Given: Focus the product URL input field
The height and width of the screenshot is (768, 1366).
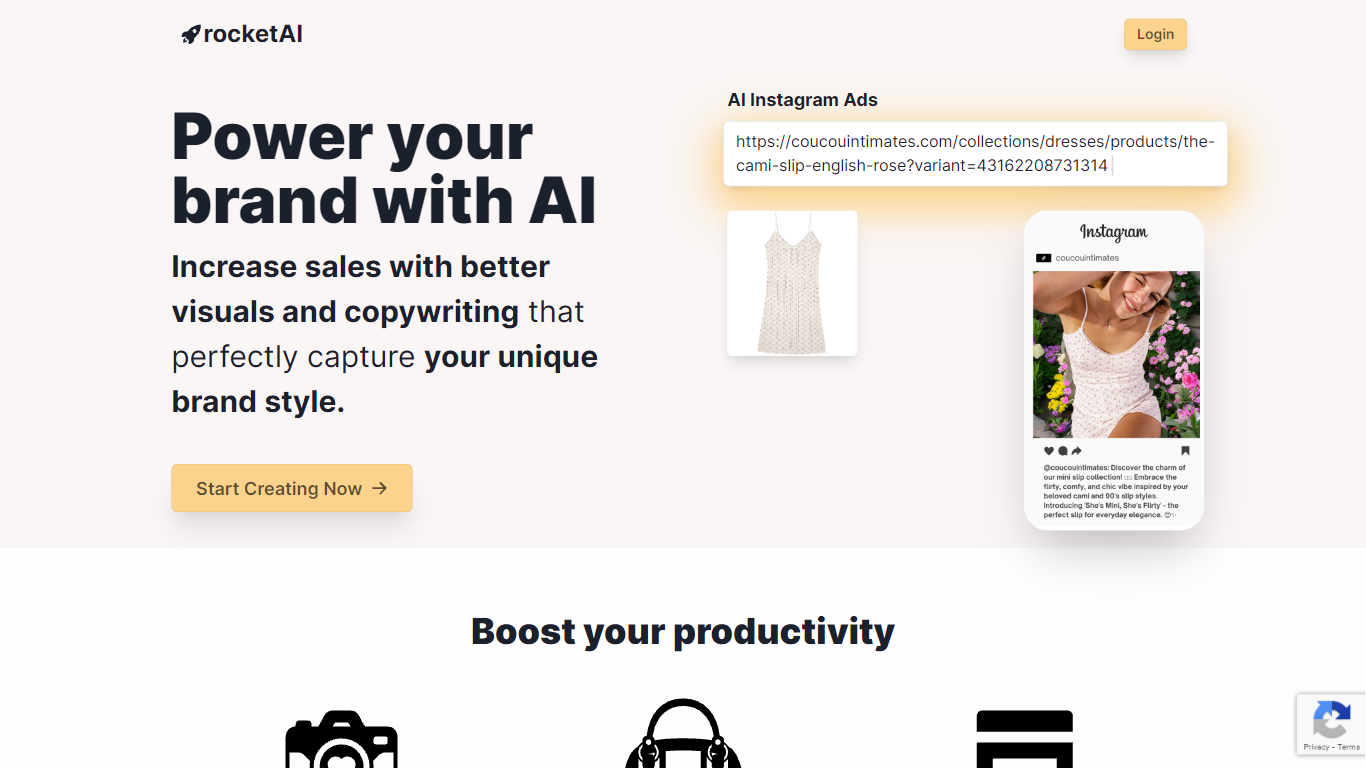Looking at the screenshot, I should click(x=975, y=154).
